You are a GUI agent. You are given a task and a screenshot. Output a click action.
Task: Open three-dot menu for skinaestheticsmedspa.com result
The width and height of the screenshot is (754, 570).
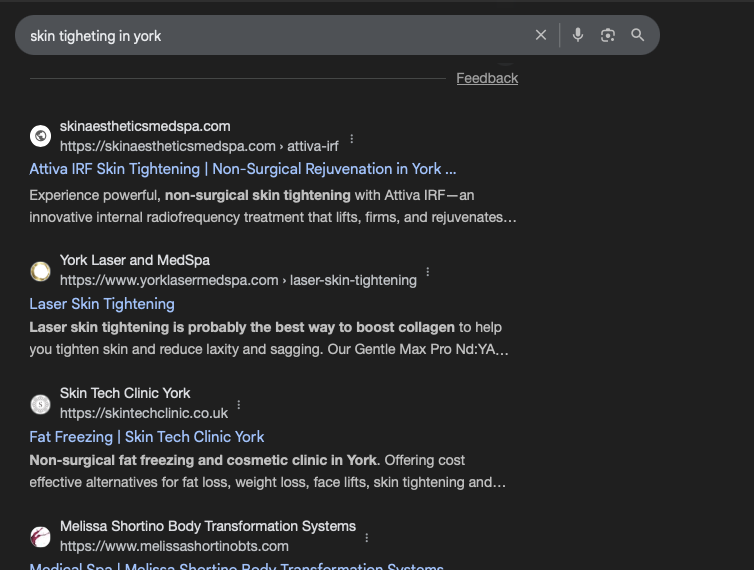point(352,139)
